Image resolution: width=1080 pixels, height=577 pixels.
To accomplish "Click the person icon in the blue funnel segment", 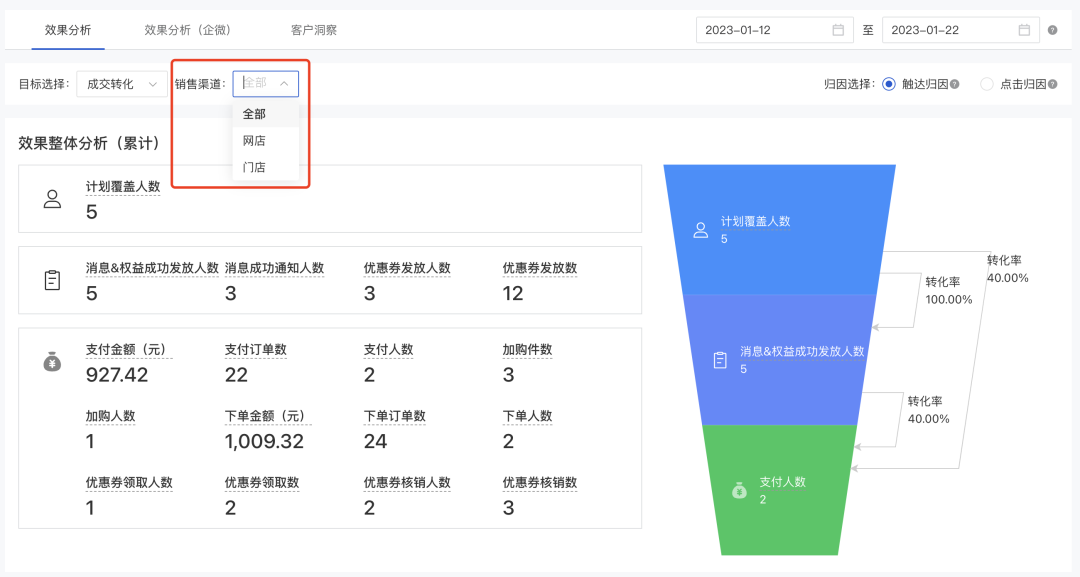I will tap(701, 229).
